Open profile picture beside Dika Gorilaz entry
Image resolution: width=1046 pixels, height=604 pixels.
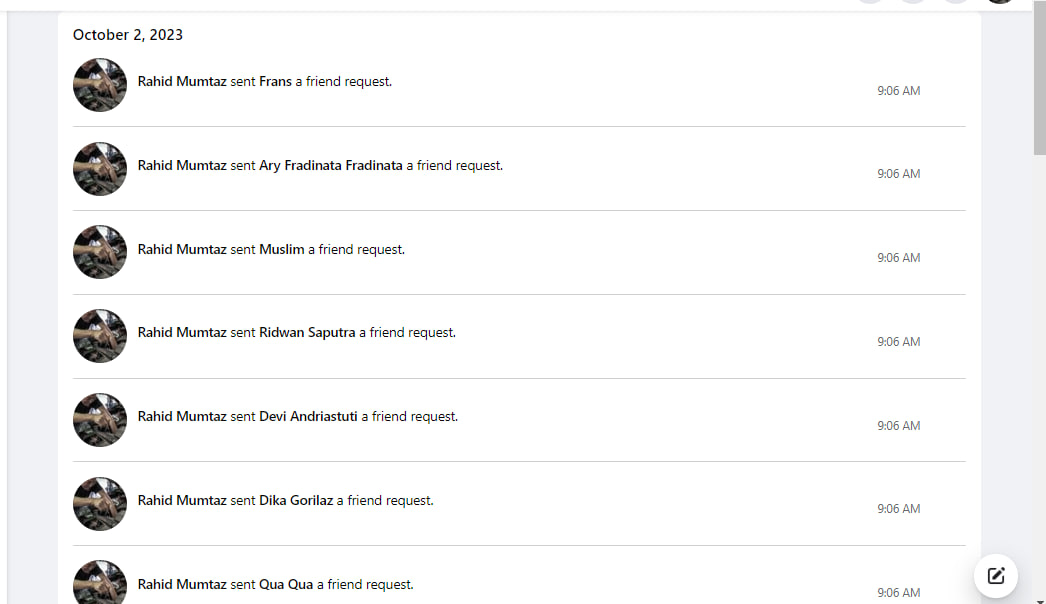[100, 504]
